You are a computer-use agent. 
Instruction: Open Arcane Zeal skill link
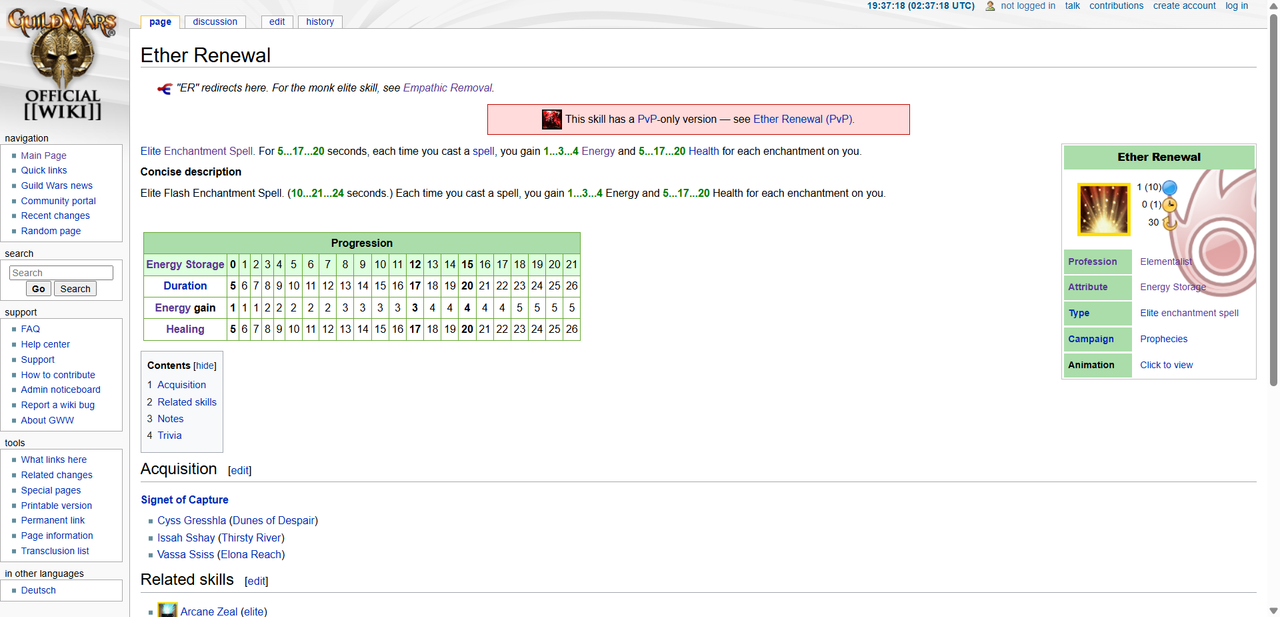209,611
